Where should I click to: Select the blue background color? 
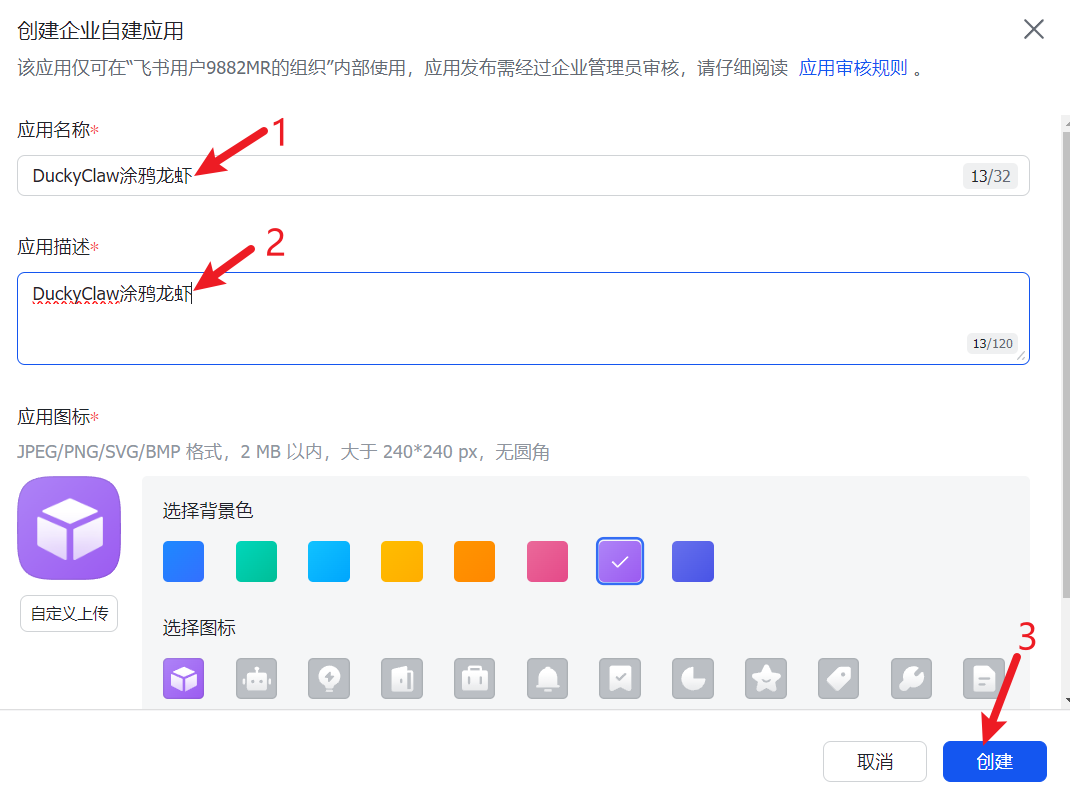click(x=184, y=561)
